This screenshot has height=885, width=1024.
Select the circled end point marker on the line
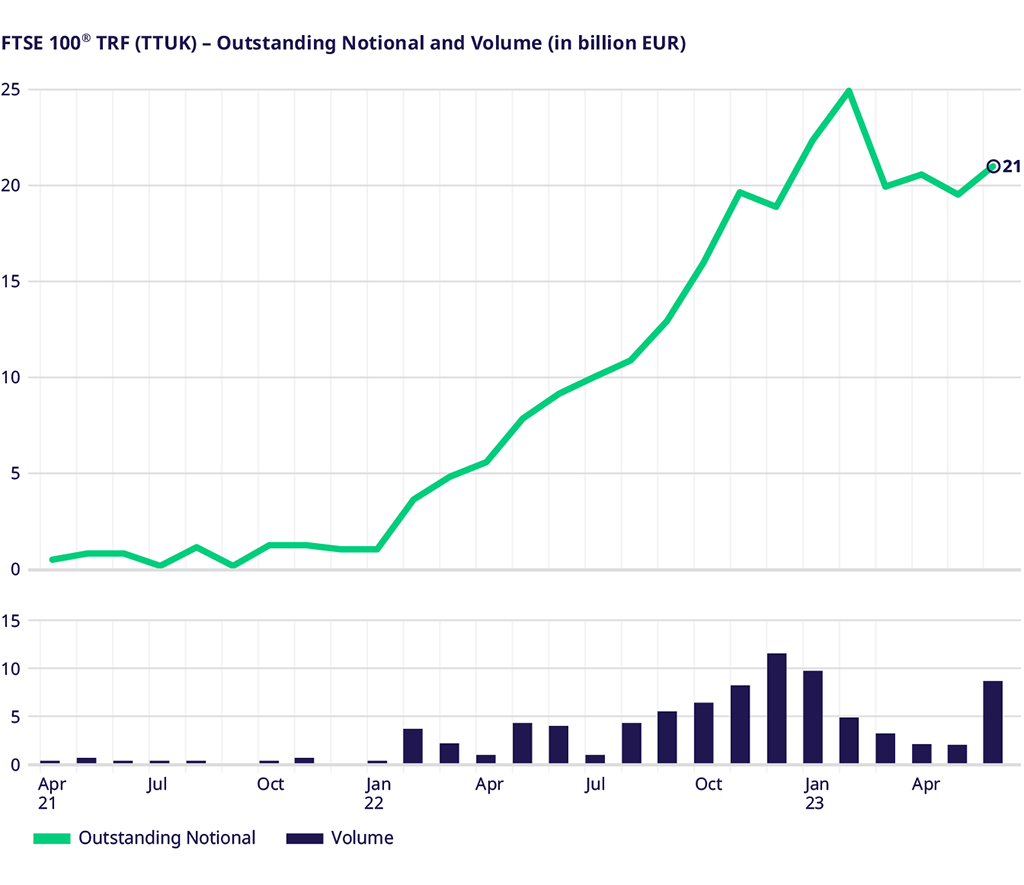[x=993, y=166]
